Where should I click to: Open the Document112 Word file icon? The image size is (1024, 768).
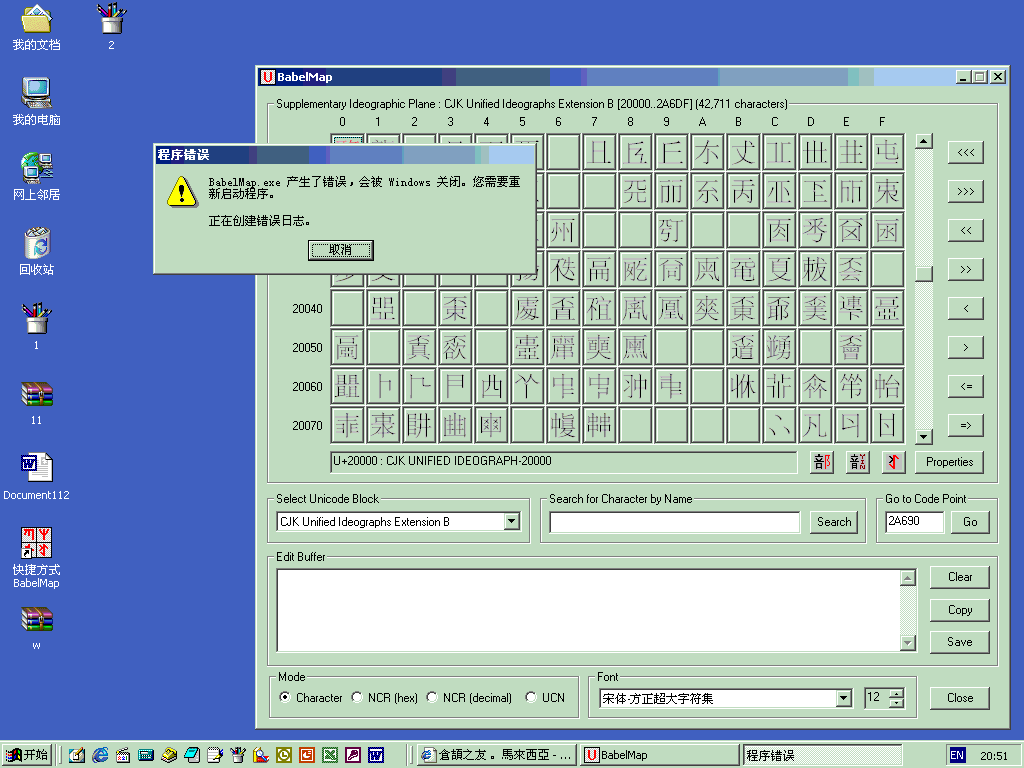(37, 477)
